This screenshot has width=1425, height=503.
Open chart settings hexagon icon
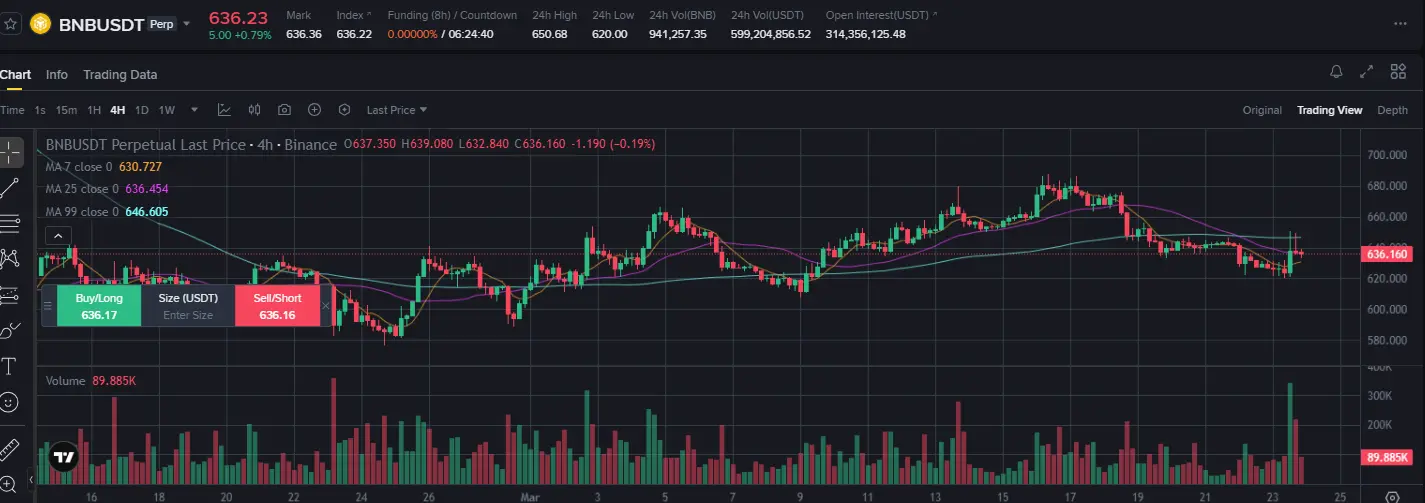pos(345,110)
